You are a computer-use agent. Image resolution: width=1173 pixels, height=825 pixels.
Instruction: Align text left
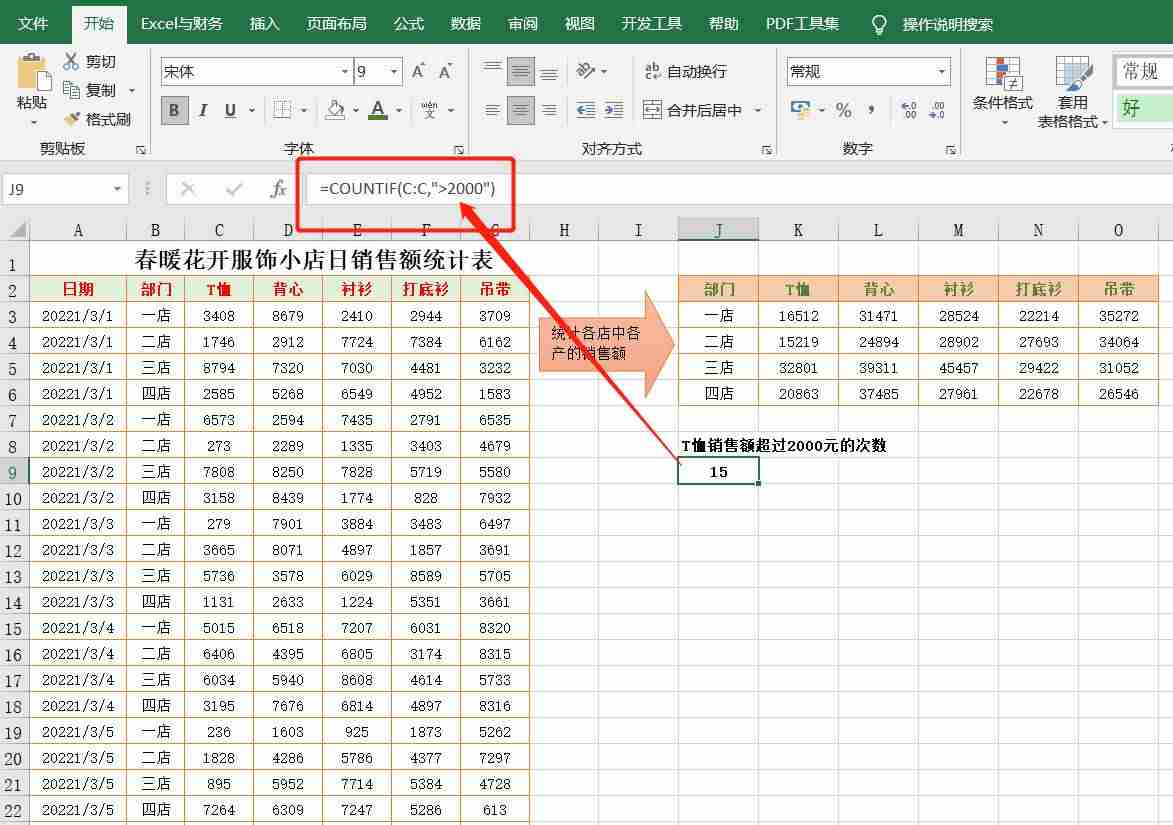(492, 110)
